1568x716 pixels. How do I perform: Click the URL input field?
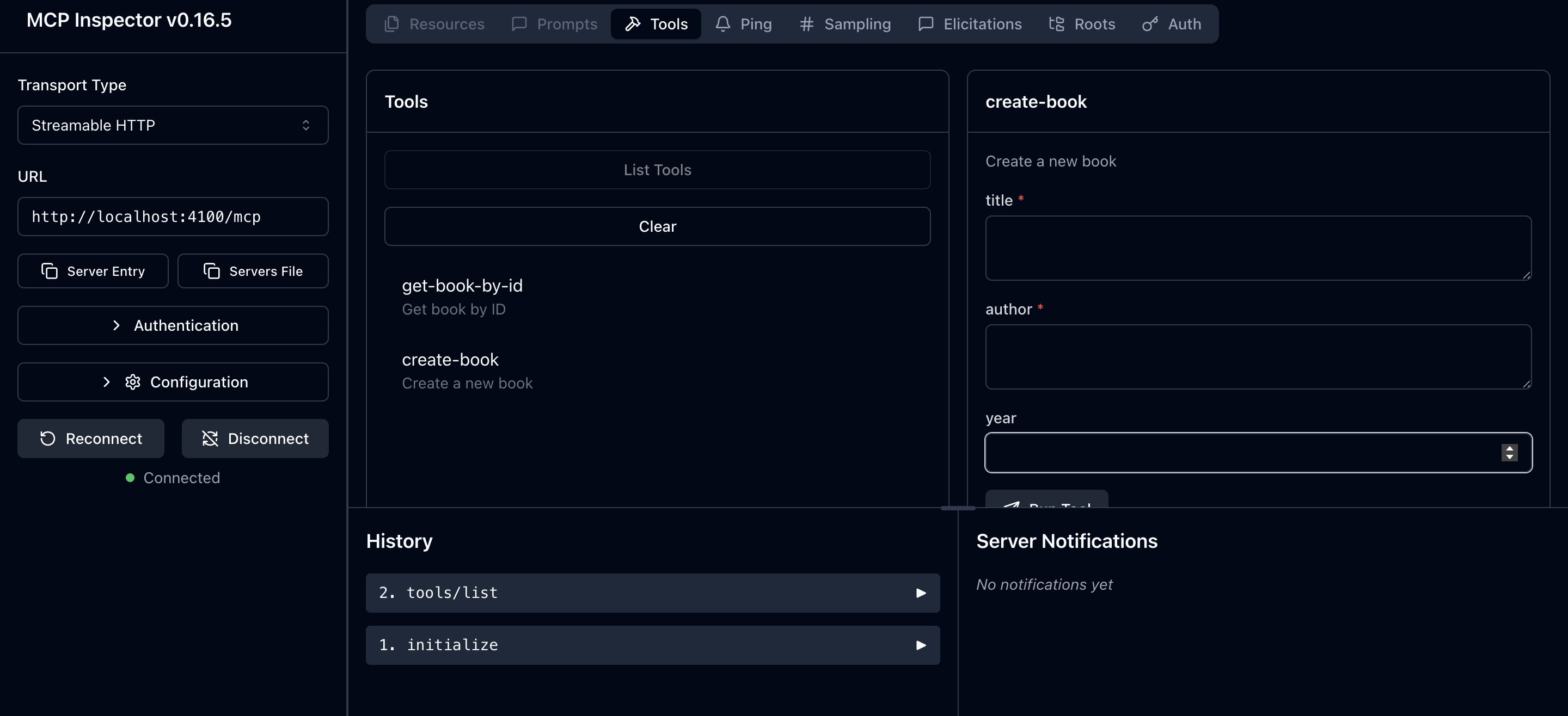(x=173, y=217)
